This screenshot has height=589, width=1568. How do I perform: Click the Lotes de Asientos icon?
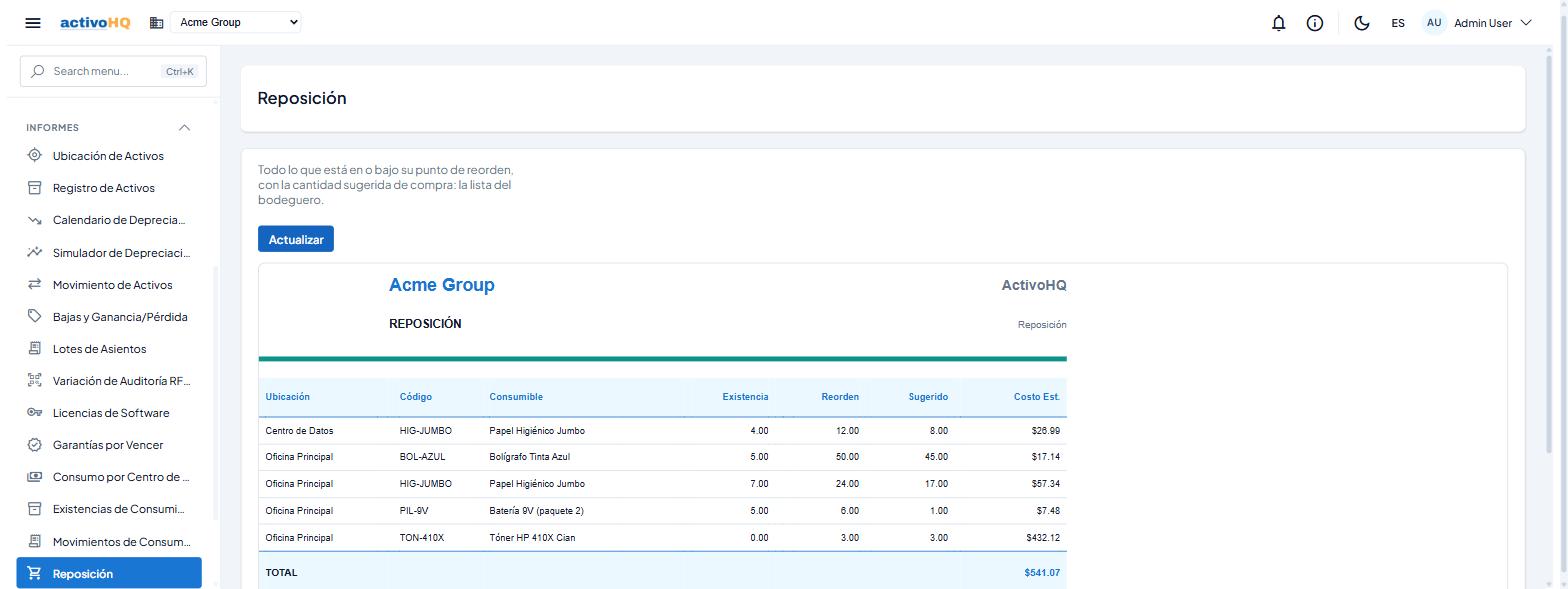35,348
